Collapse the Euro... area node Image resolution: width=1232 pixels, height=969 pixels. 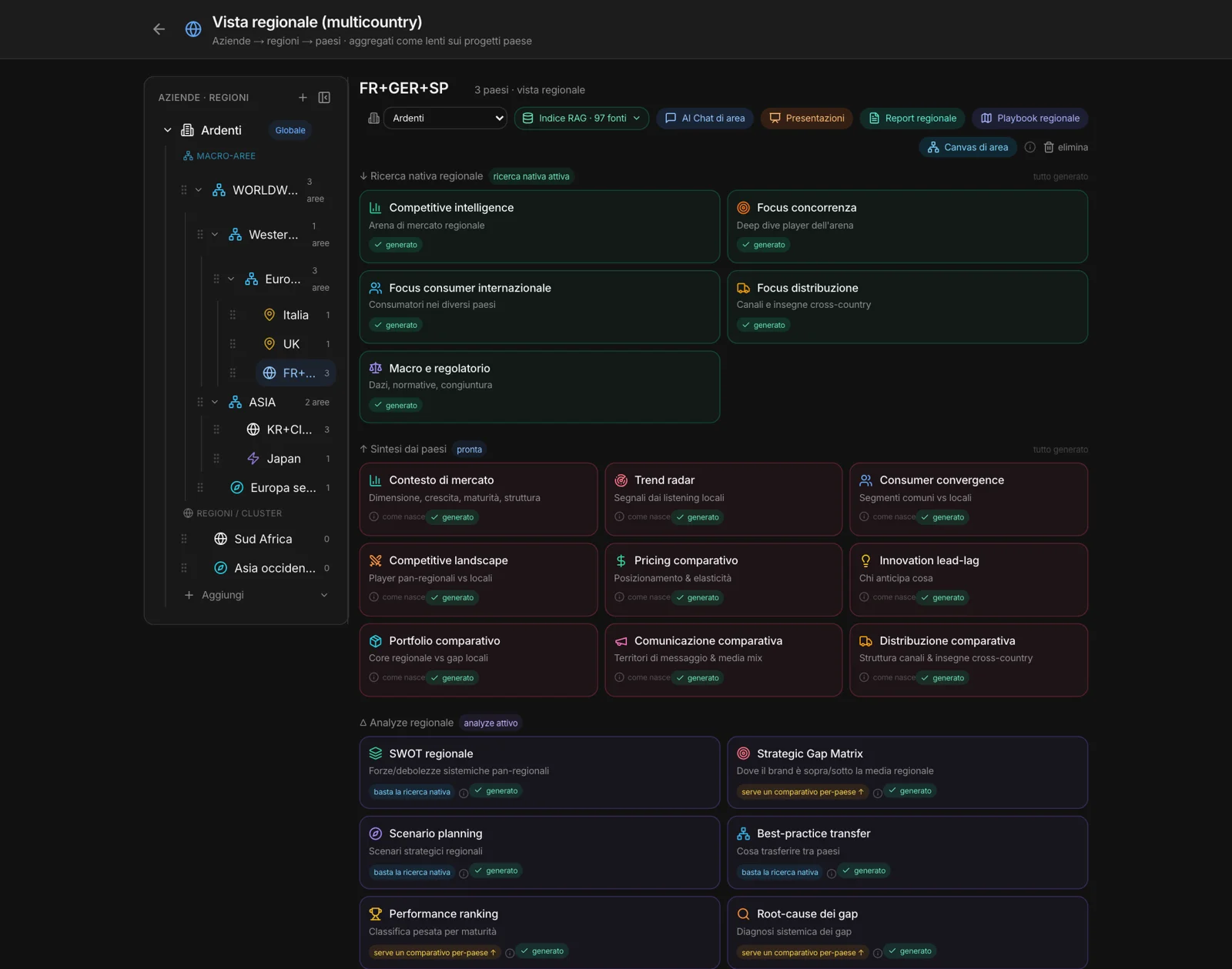click(231, 279)
